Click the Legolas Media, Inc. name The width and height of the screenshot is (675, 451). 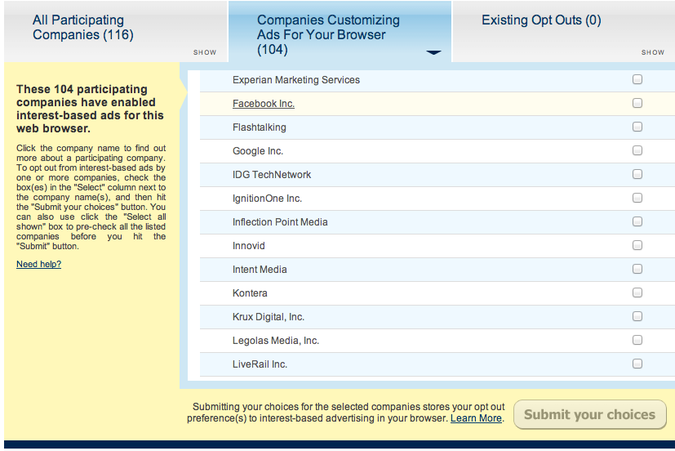(x=276, y=340)
